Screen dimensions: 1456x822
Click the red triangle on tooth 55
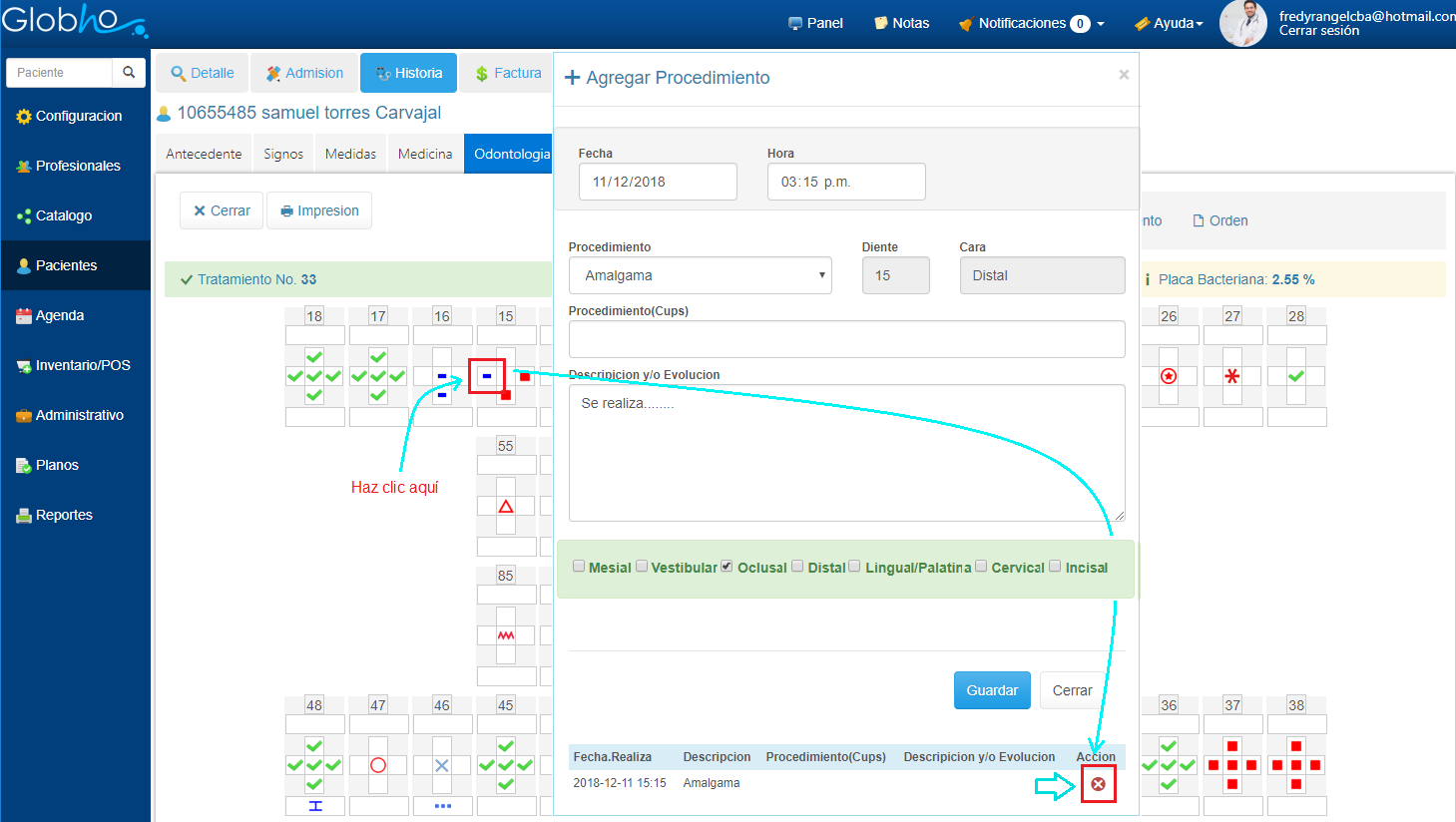coord(506,507)
